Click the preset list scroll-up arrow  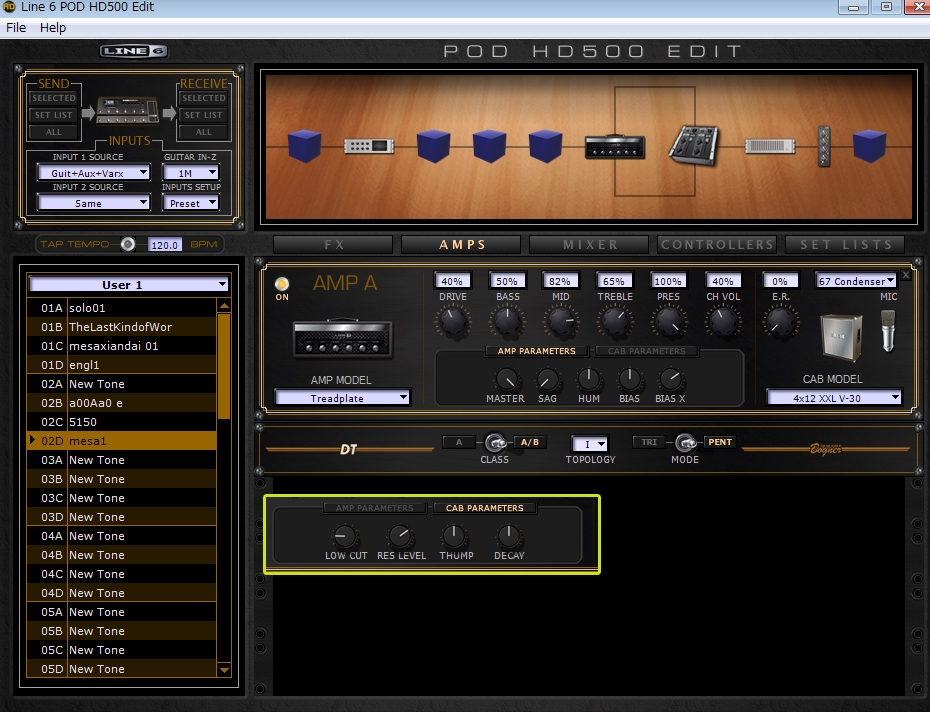point(224,306)
